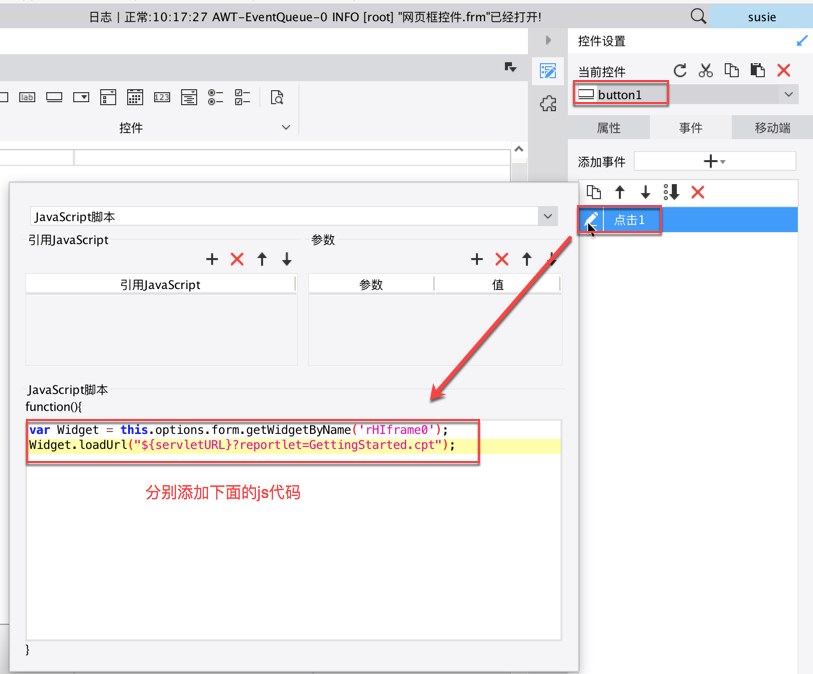Image resolution: width=813 pixels, height=674 pixels.
Task: Click the Widget.loadUrl code line
Action: [x=242, y=445]
